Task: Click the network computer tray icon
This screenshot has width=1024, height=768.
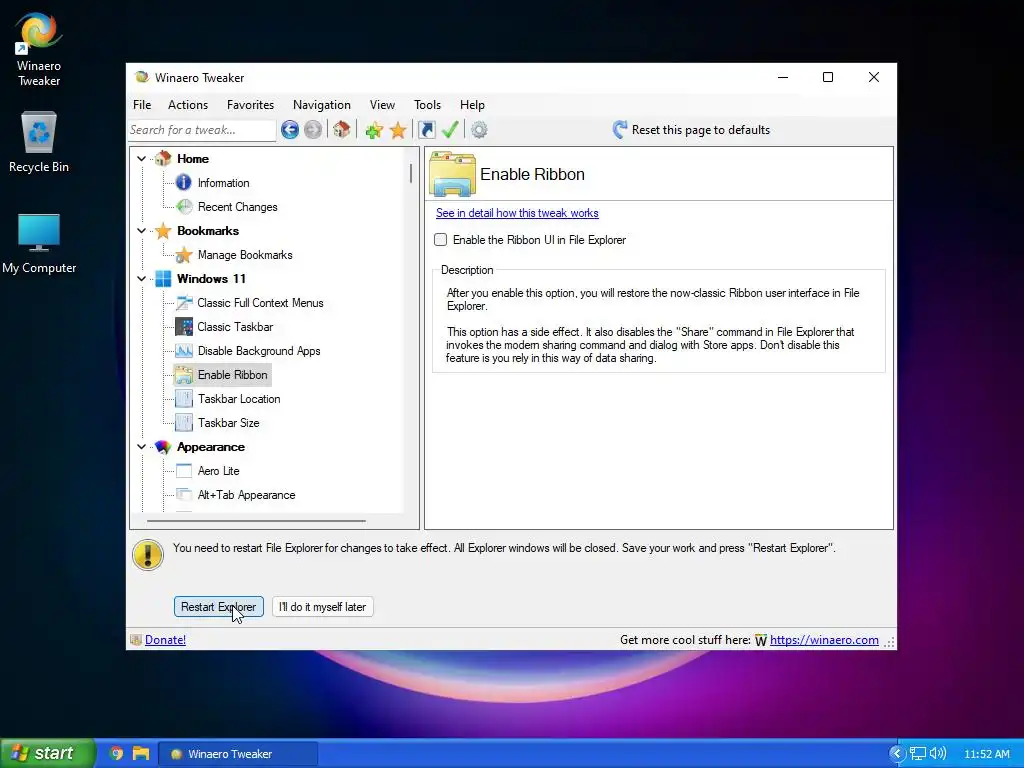Action: [x=918, y=754]
